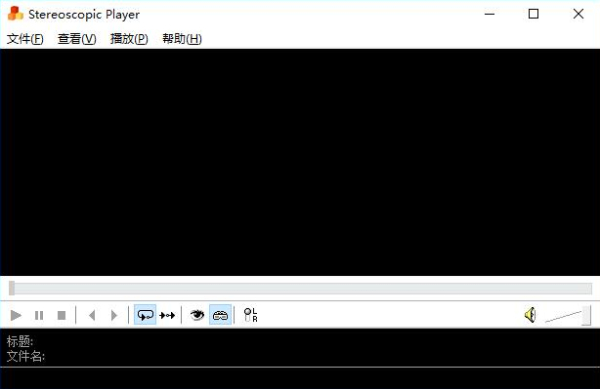Open the 文件(F) menu
Image resolution: width=600 pixels, height=389 pixels.
pos(25,39)
